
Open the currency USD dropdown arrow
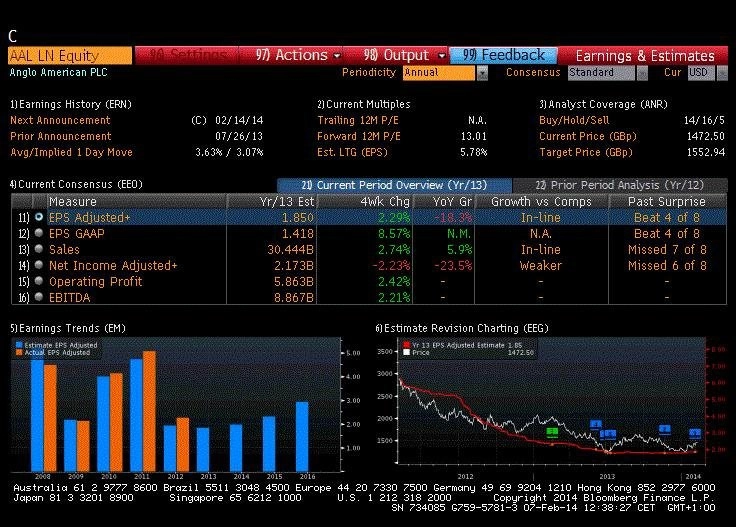click(x=722, y=73)
